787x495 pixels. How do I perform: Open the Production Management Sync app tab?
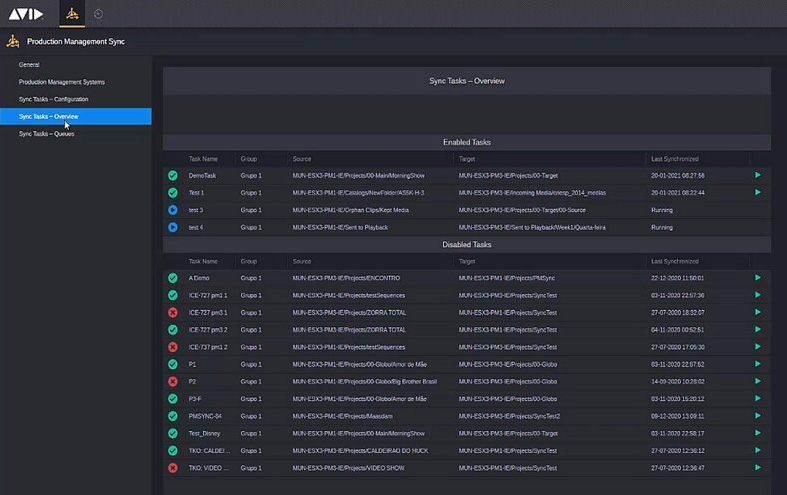click(x=72, y=14)
